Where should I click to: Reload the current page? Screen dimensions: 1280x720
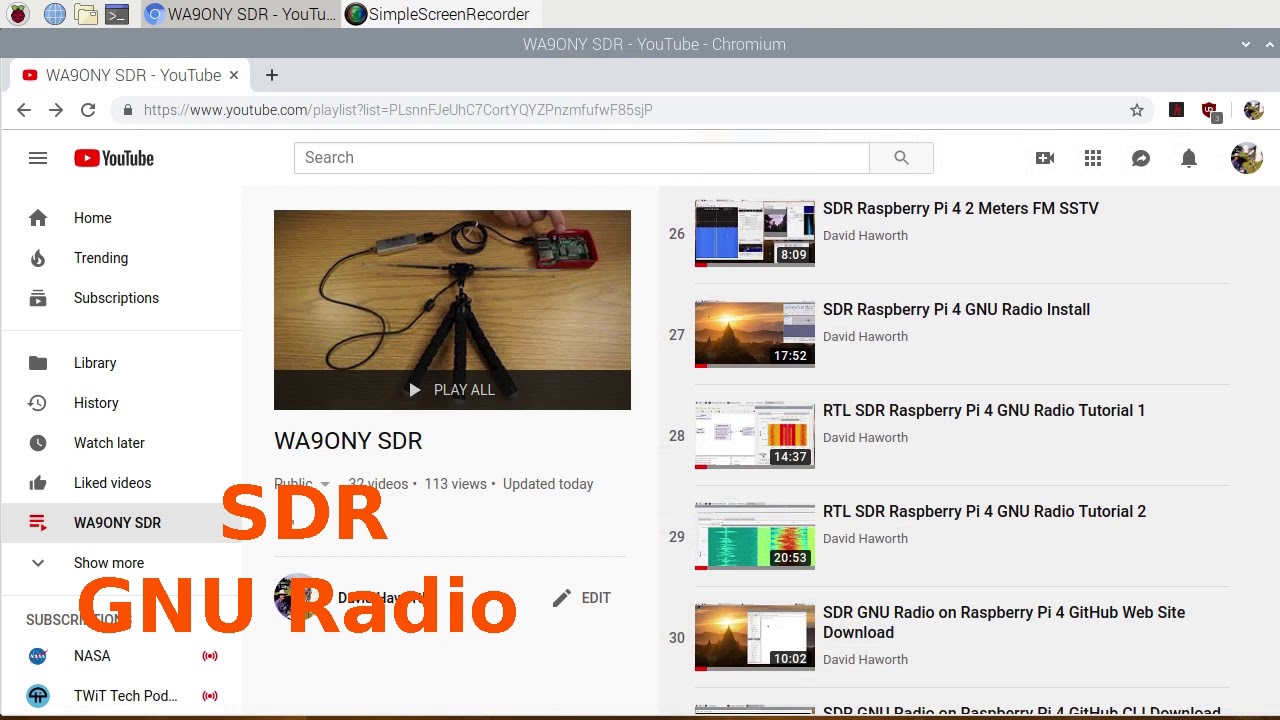point(88,110)
